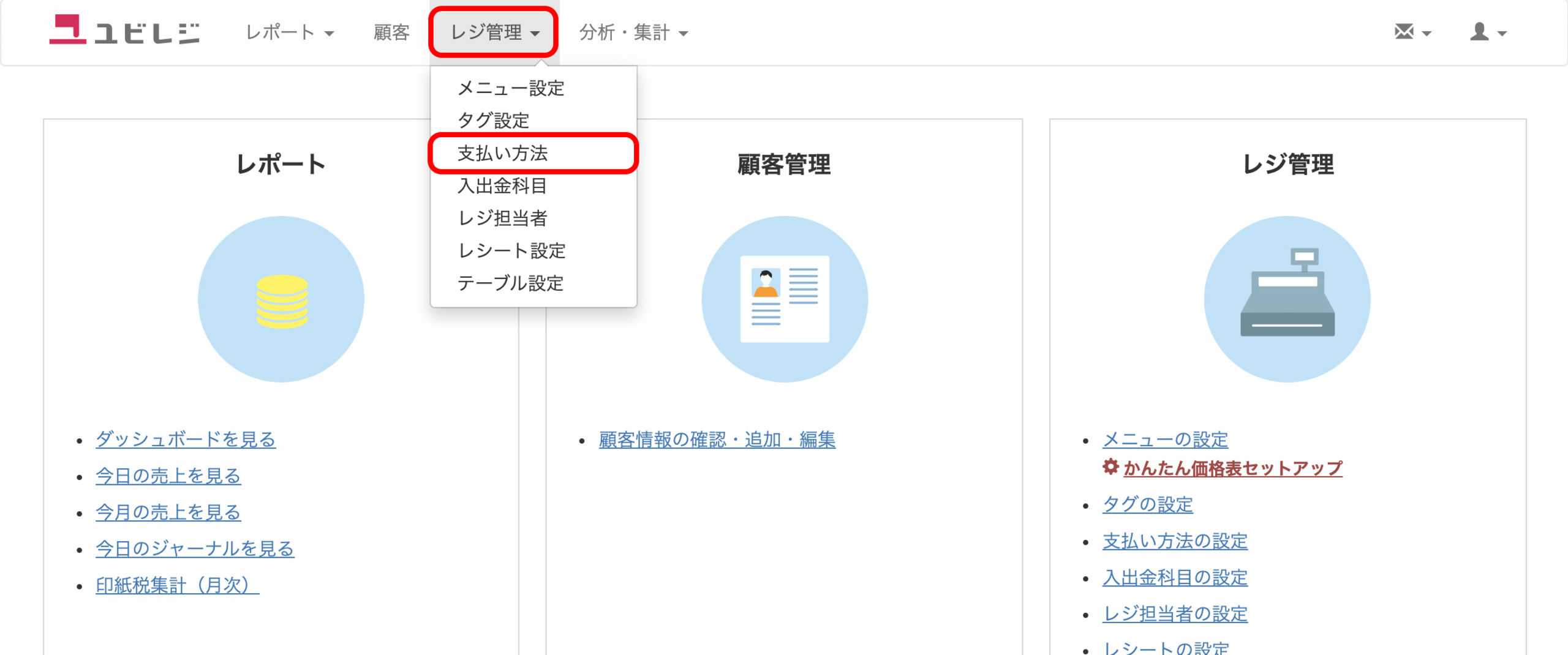The height and width of the screenshot is (655, 1568).
Task: Click the coin stack report icon
Action: (281, 299)
